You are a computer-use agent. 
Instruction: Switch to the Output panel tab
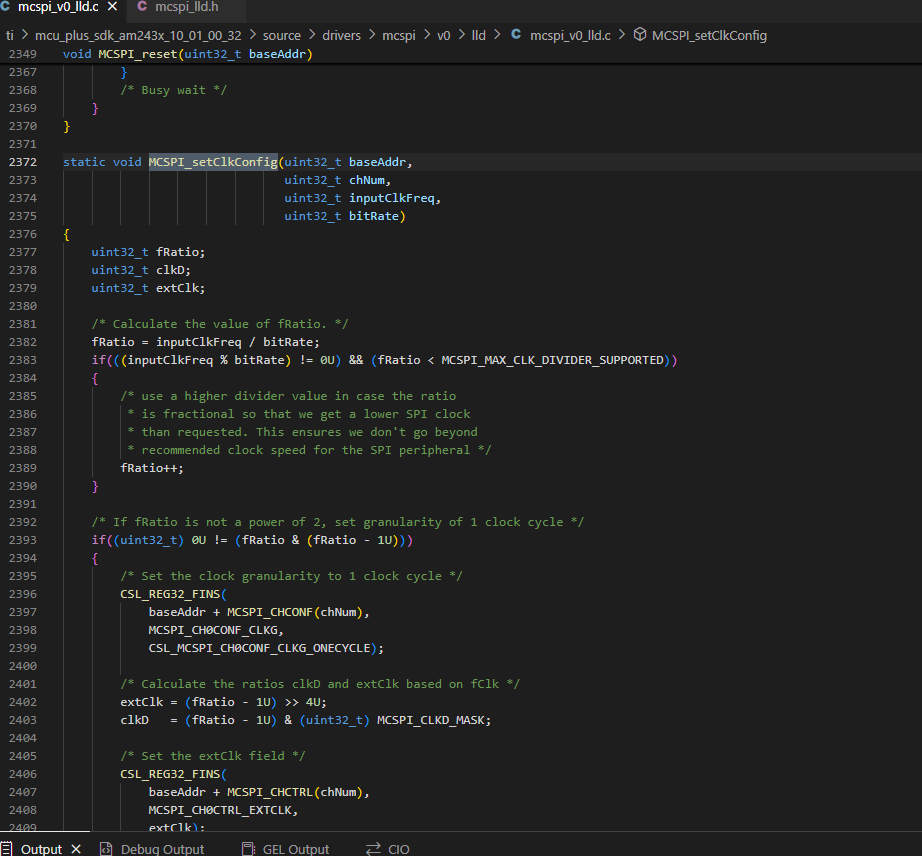coord(41,849)
